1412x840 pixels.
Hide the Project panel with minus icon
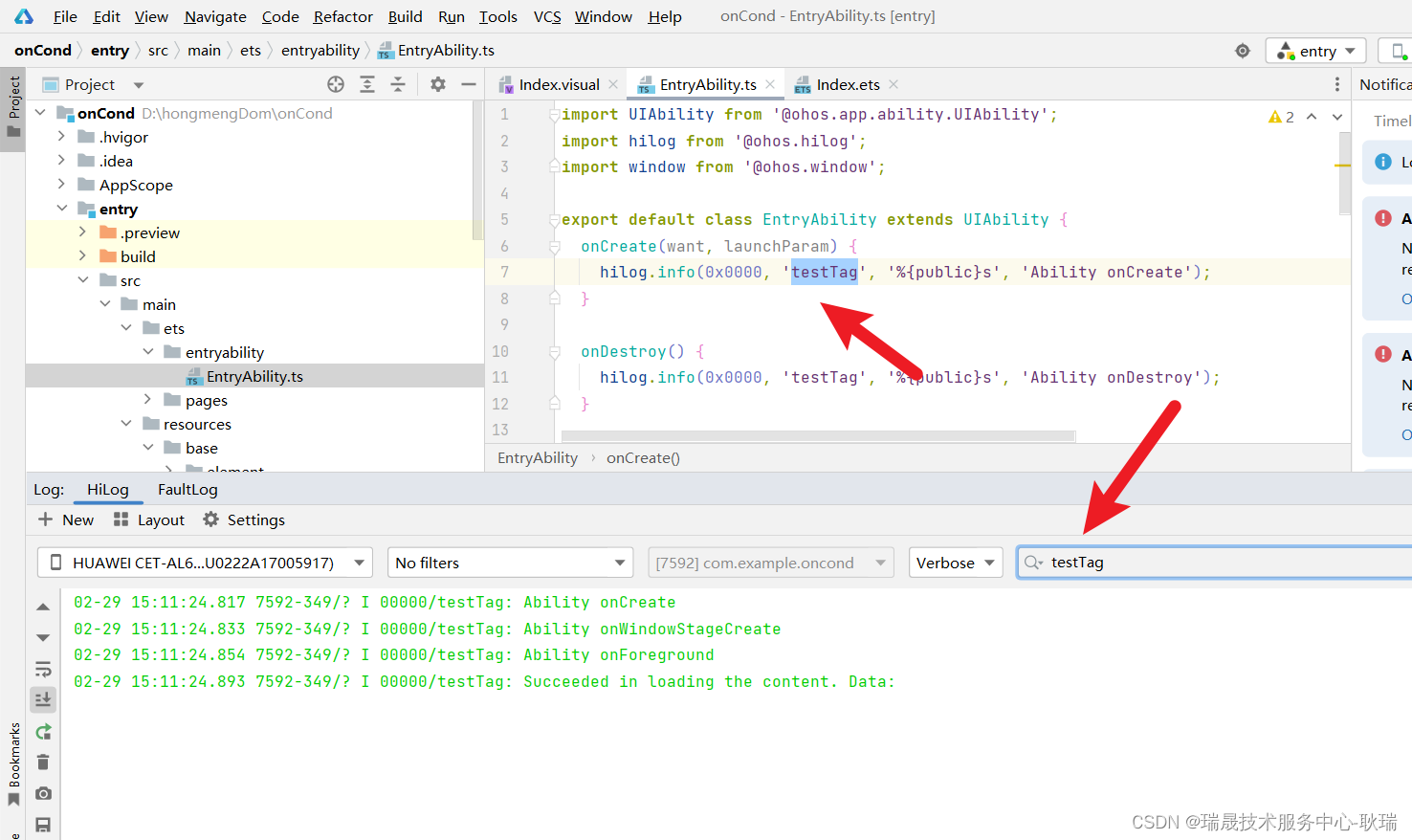(469, 84)
